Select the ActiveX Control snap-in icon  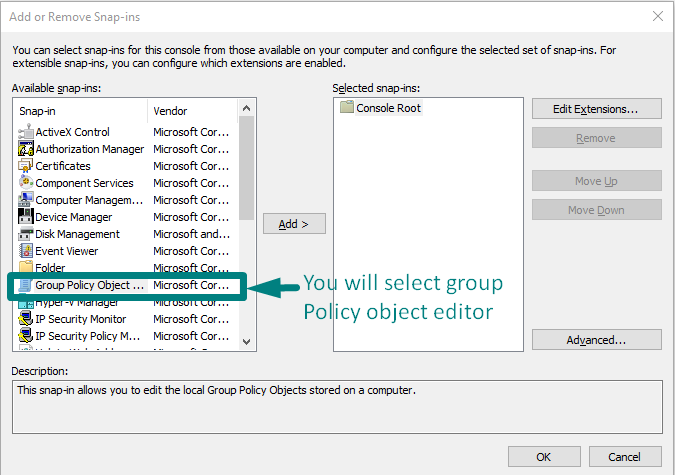(26, 132)
